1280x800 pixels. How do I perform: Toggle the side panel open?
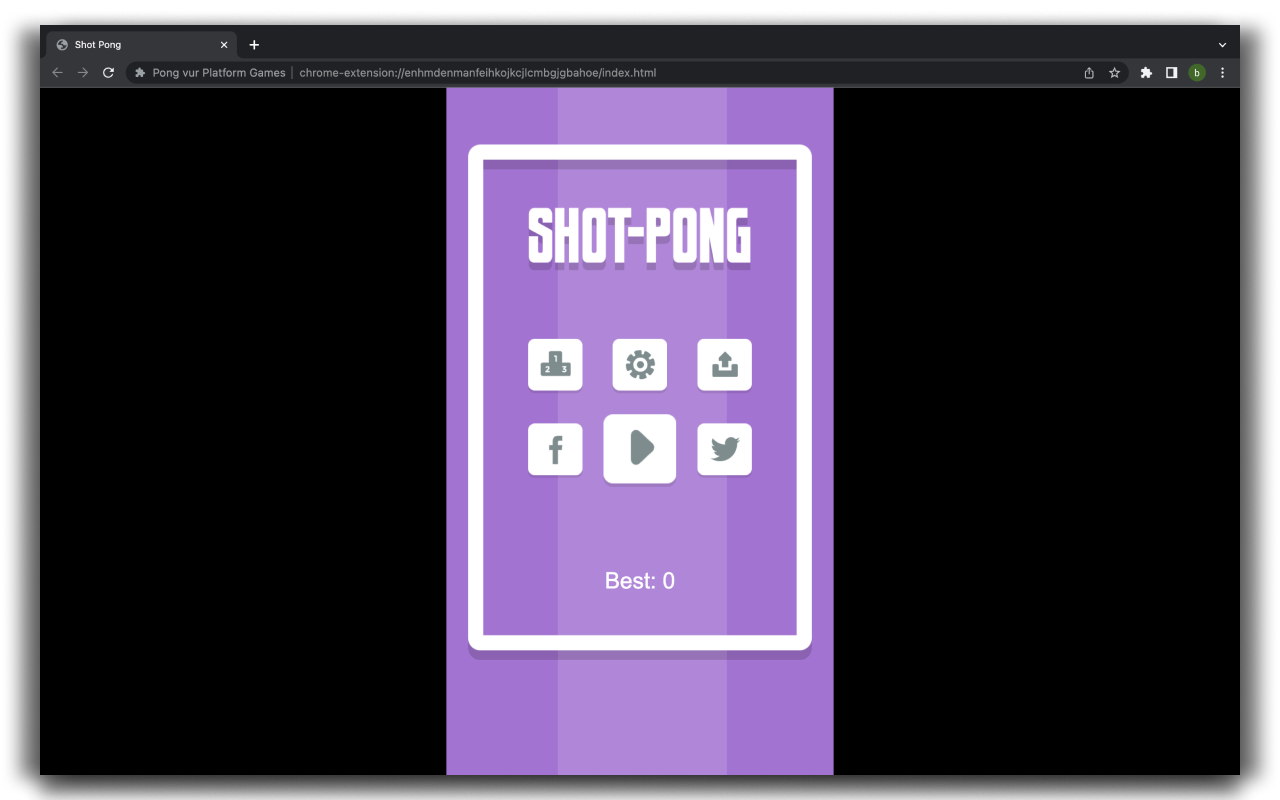1171,72
